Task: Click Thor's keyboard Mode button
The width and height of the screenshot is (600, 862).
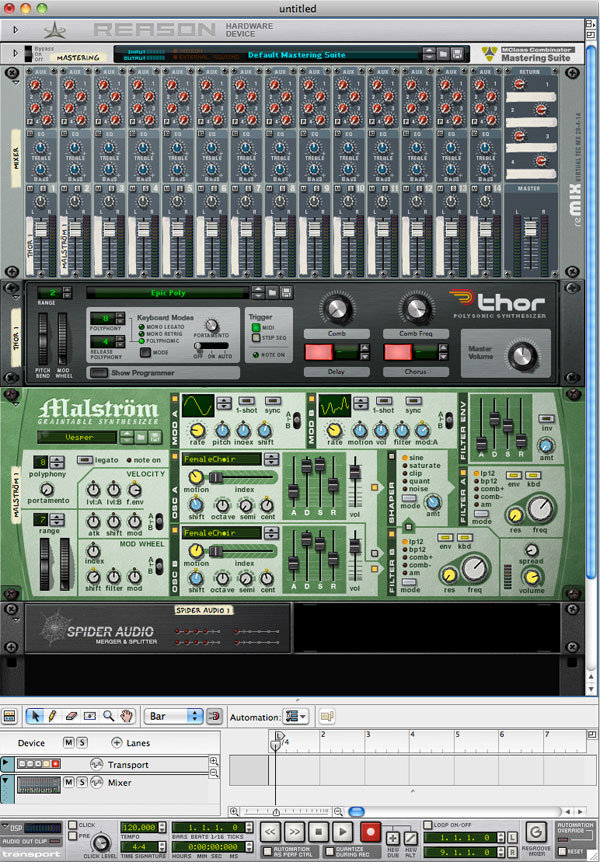Action: pos(145,352)
